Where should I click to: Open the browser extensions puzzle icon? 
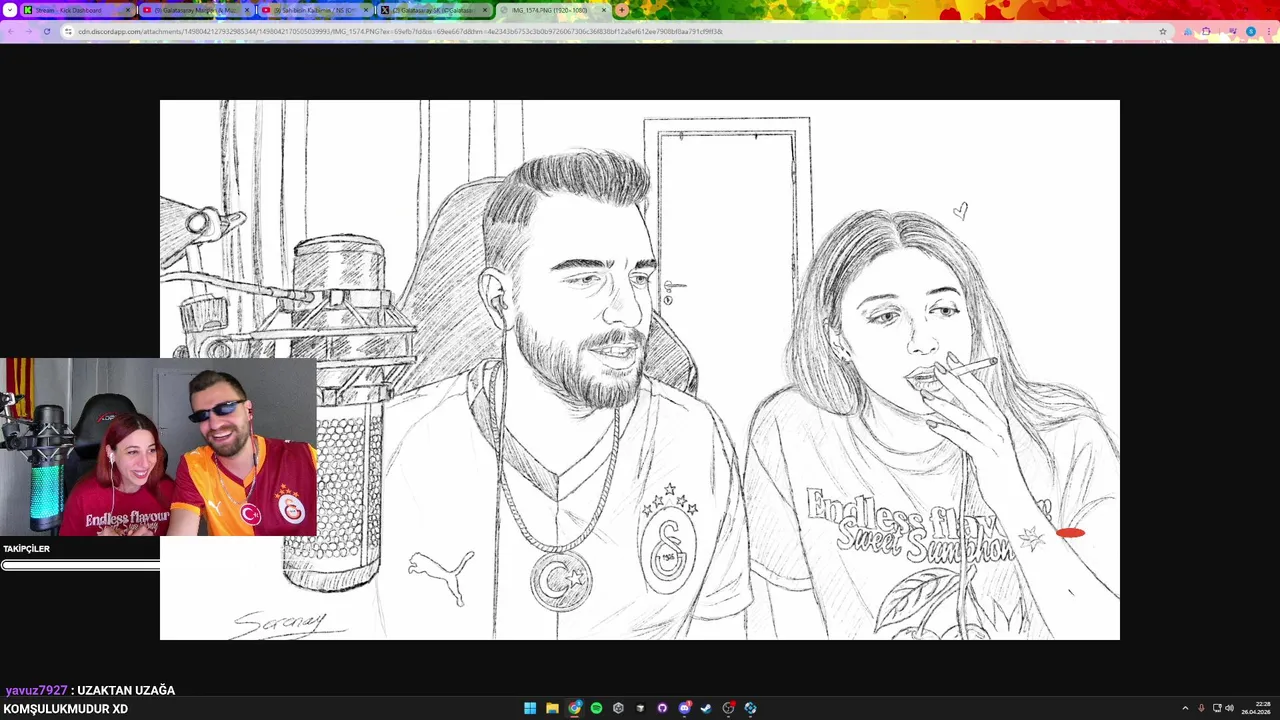pos(1205,31)
